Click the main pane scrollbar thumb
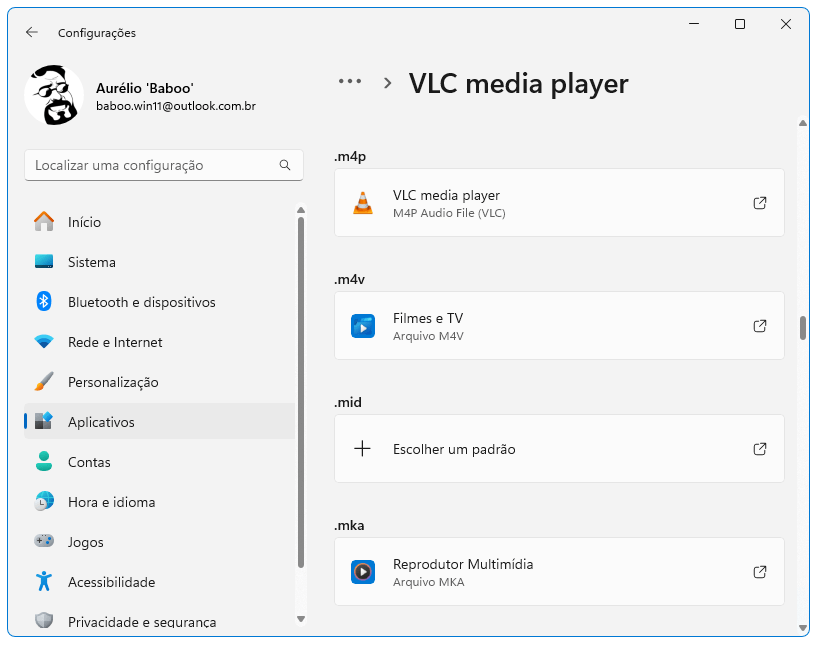The height and width of the screenshot is (647, 821). pyautogui.click(x=803, y=328)
